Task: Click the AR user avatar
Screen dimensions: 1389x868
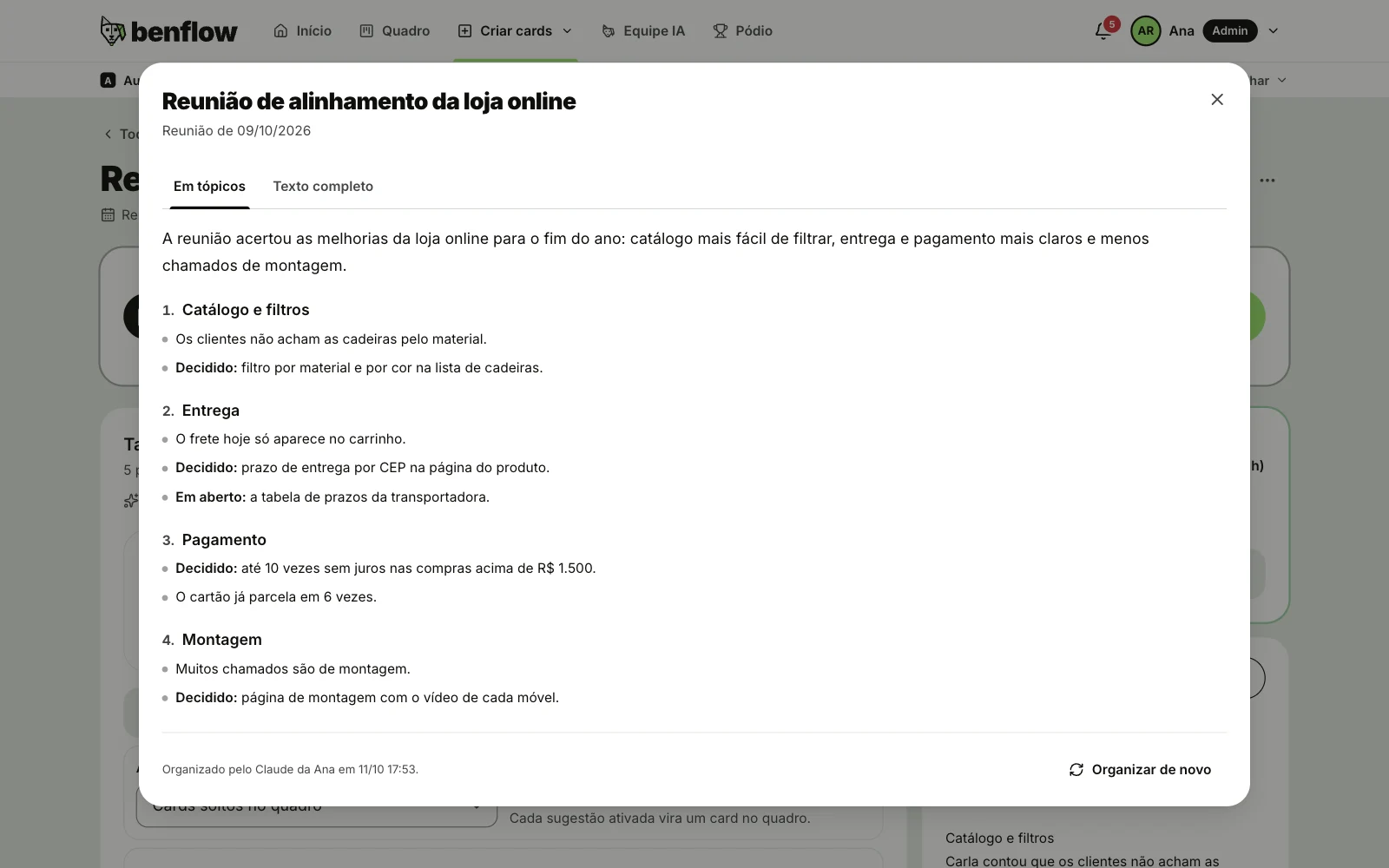Action: 1146,30
